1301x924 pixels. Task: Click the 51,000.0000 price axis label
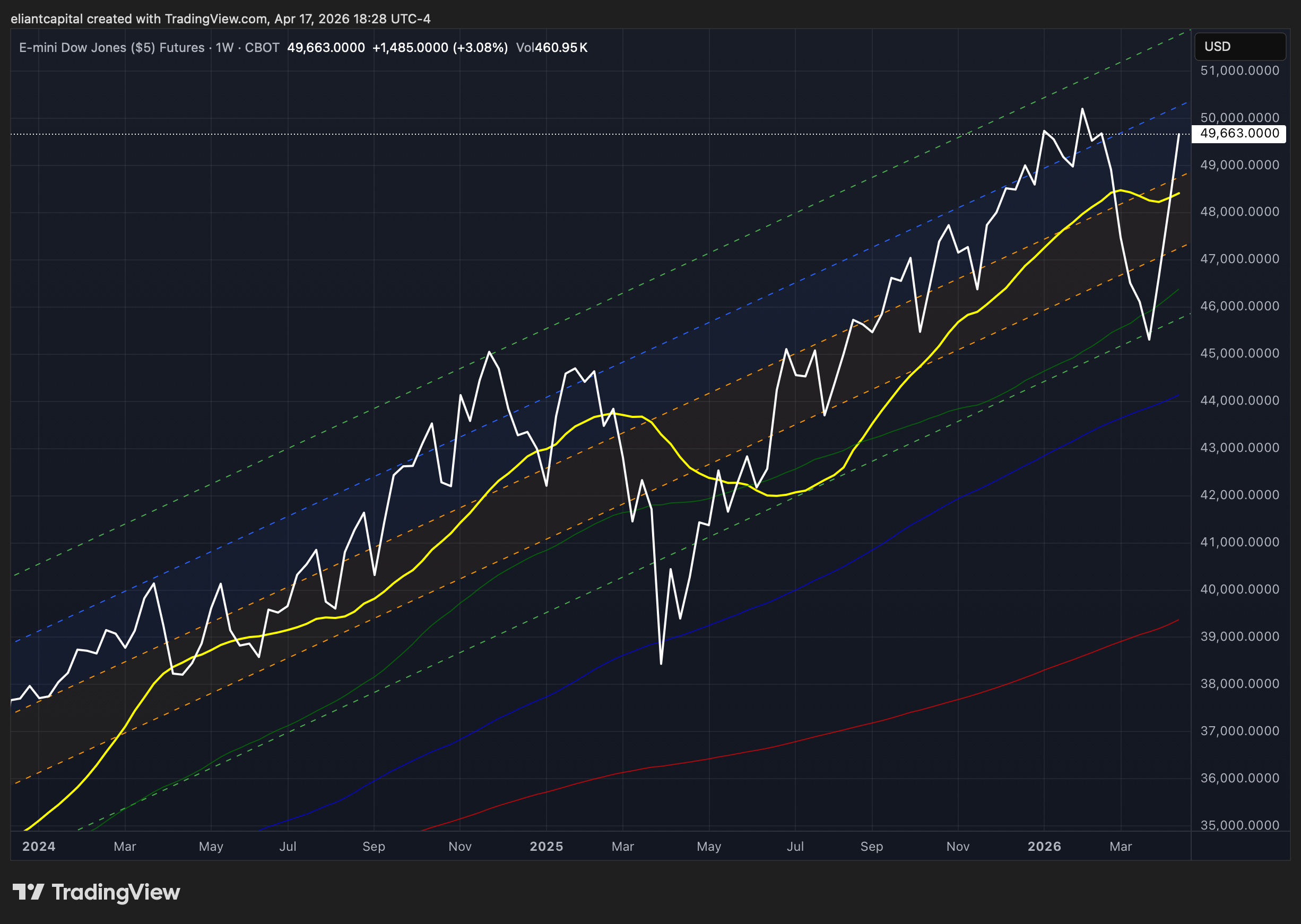pos(1239,71)
